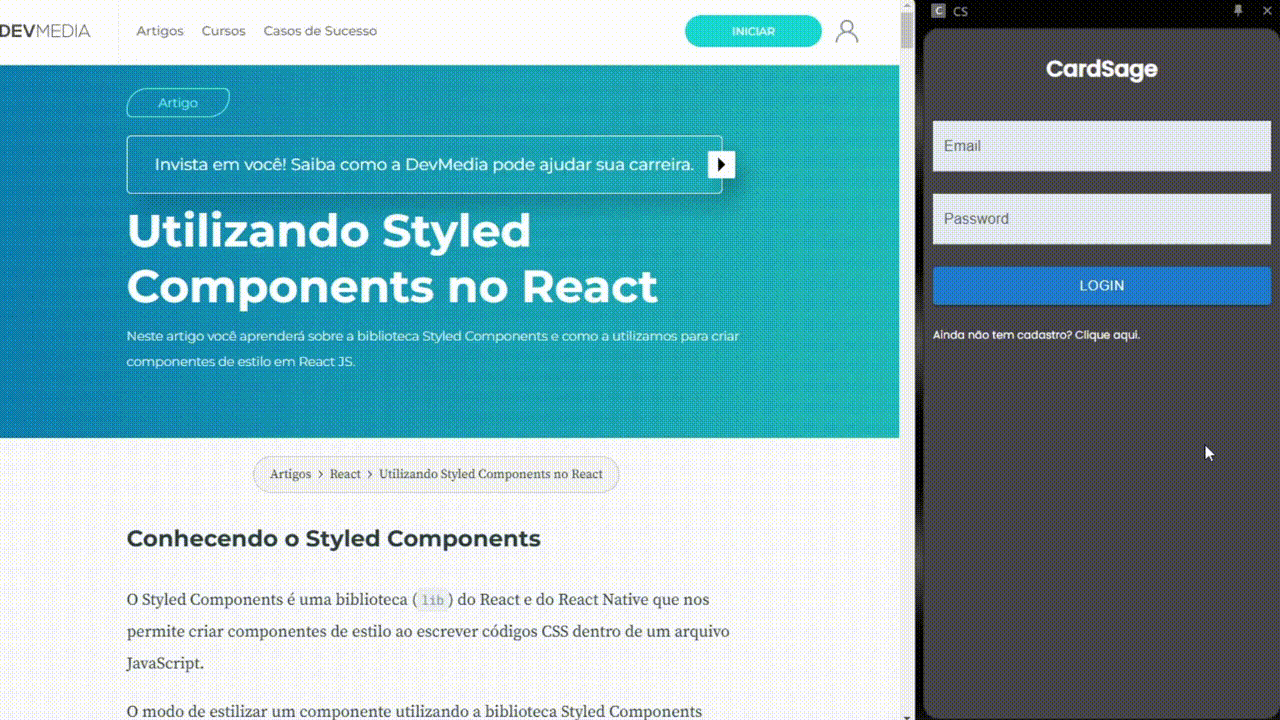This screenshot has width=1280, height=720.
Task: Click the 'lib' inline code text
Action: pos(432,601)
